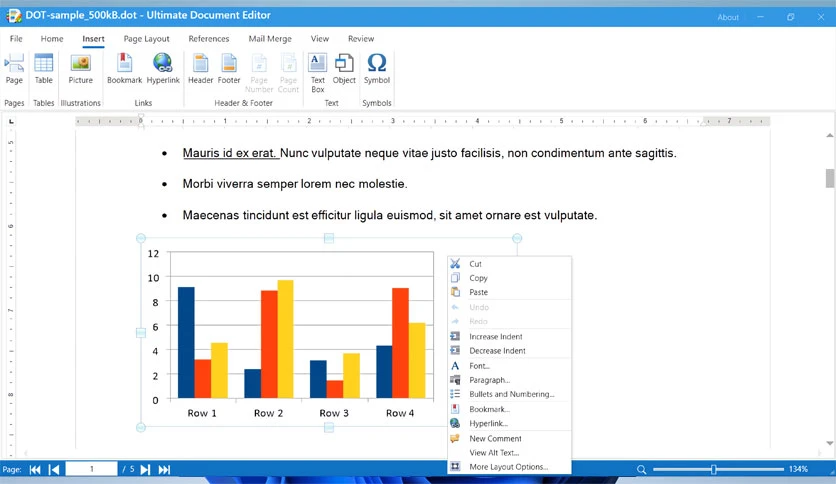Click the chart's left-middle resize handle
This screenshot has width=836, height=484.
141,333
